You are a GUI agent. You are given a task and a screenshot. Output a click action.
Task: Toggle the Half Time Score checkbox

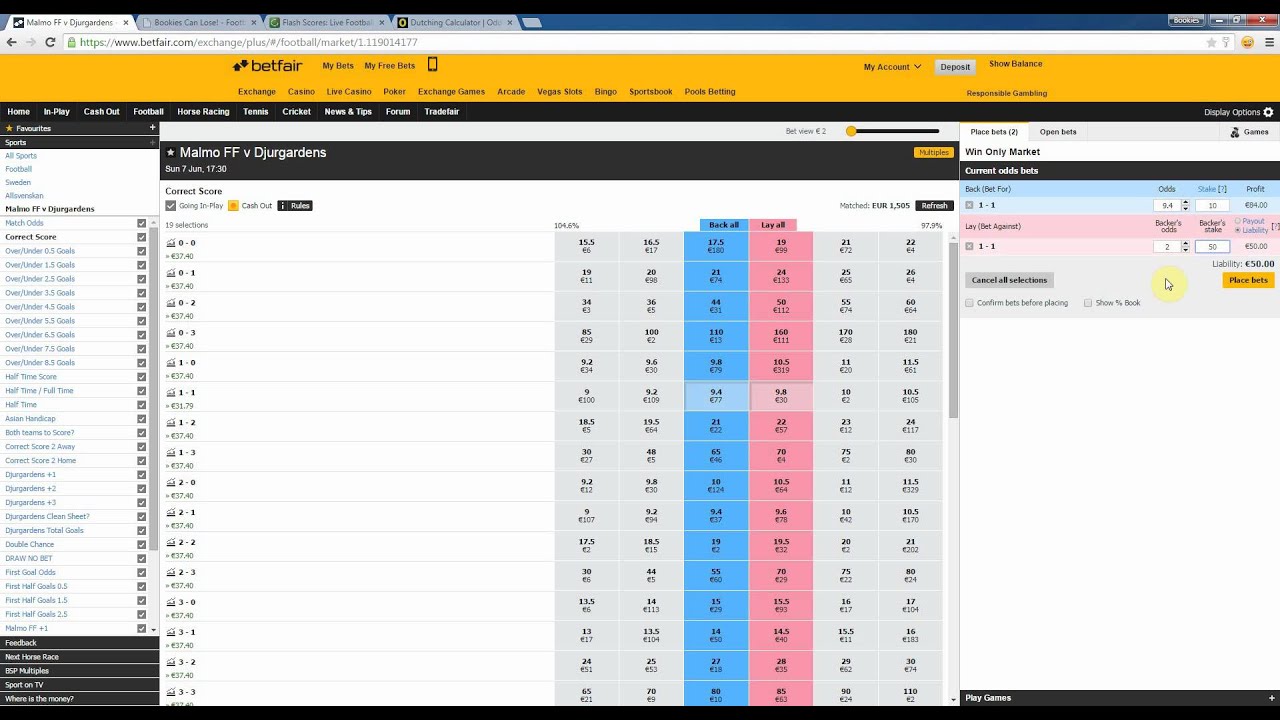[x=141, y=377]
